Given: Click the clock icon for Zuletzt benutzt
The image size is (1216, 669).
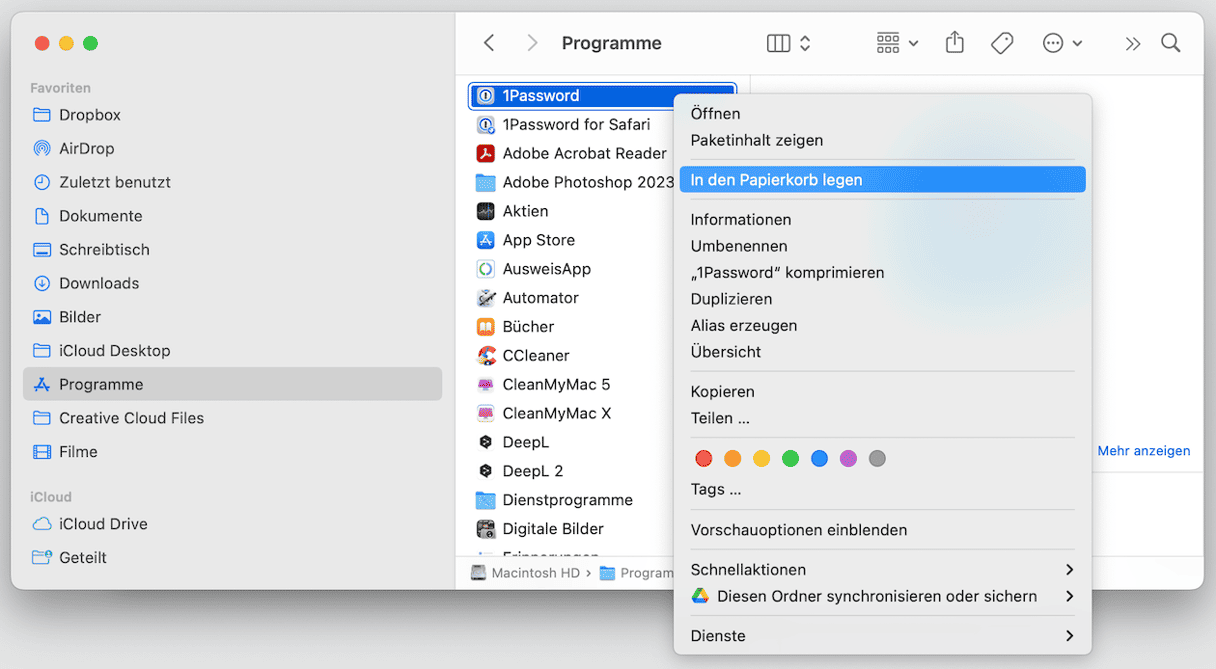Looking at the screenshot, I should point(42,182).
